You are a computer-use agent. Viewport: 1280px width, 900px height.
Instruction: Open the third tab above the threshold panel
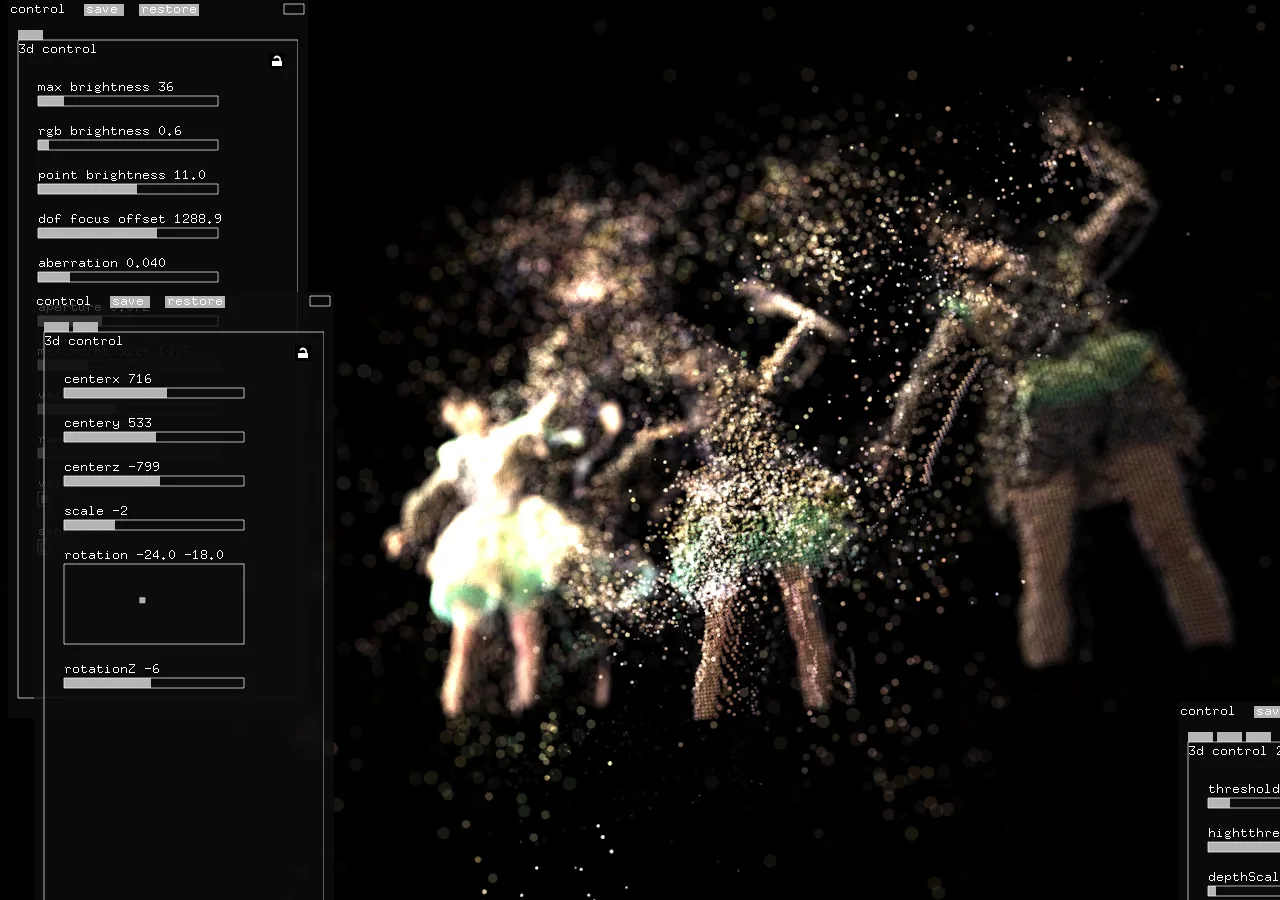(1258, 737)
